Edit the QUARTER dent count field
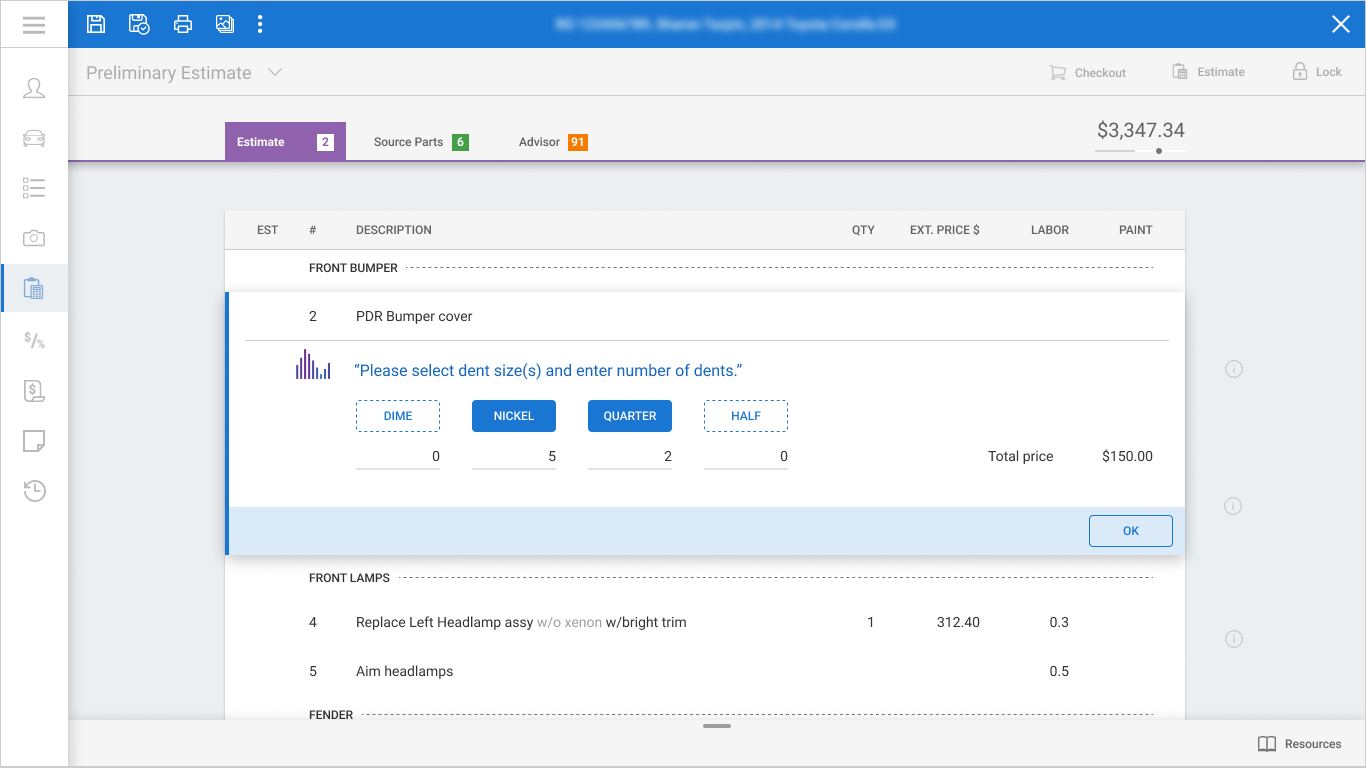This screenshot has height=768, width=1366. (630, 457)
